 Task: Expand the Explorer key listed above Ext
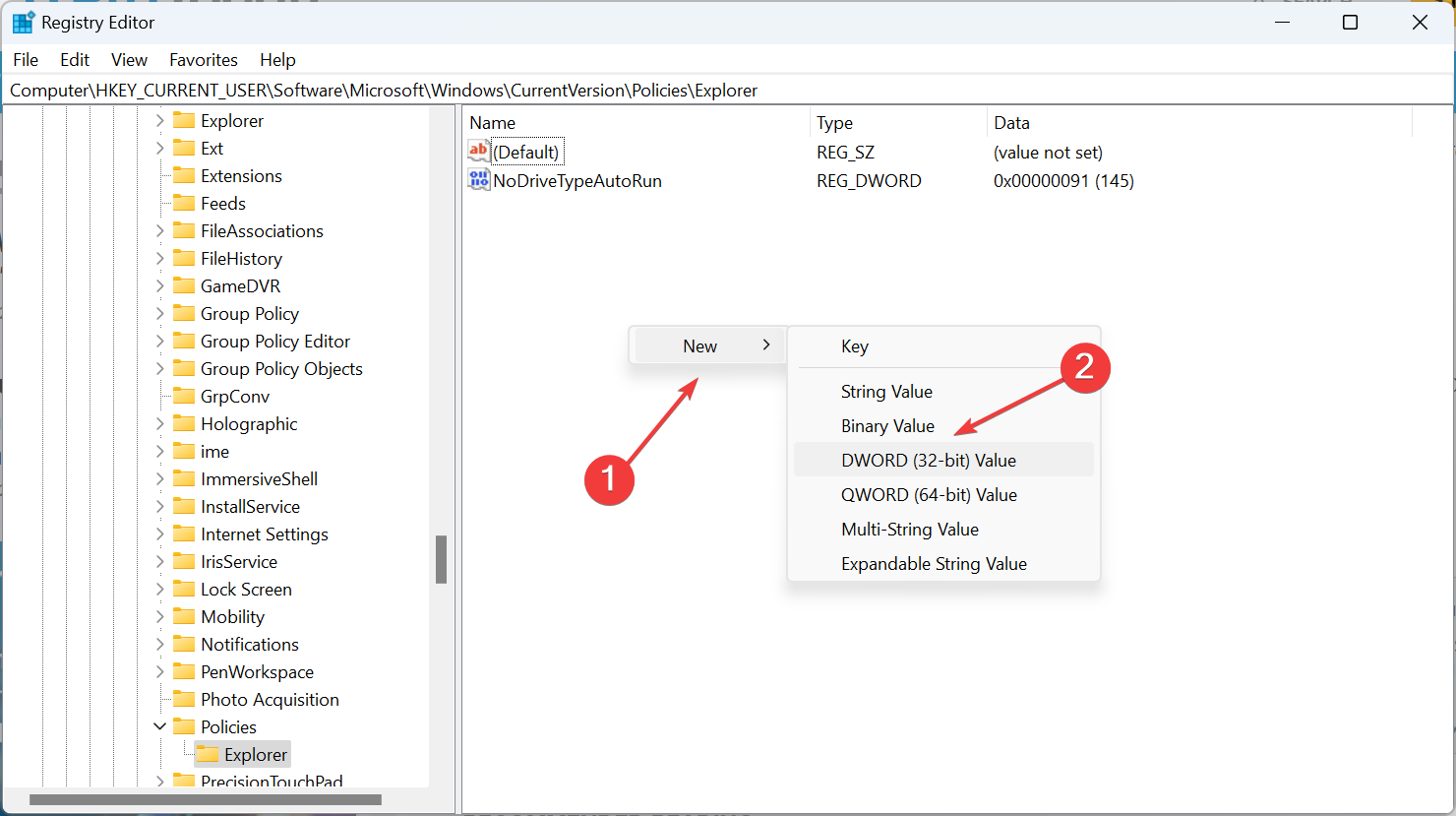[159, 120]
